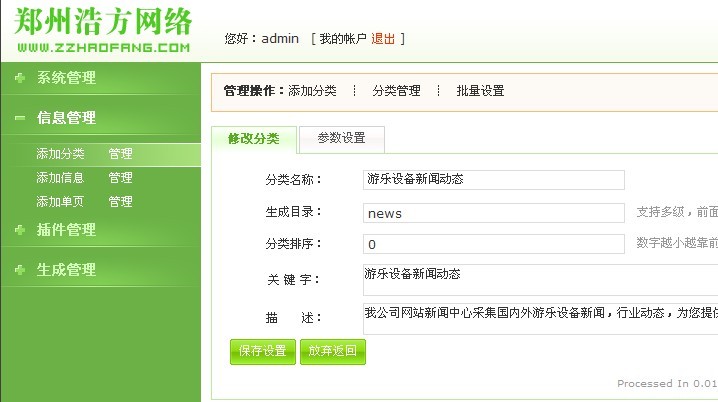Open 分类管理 in the 管理操作 bar
This screenshot has width=718, height=402.
(396, 91)
